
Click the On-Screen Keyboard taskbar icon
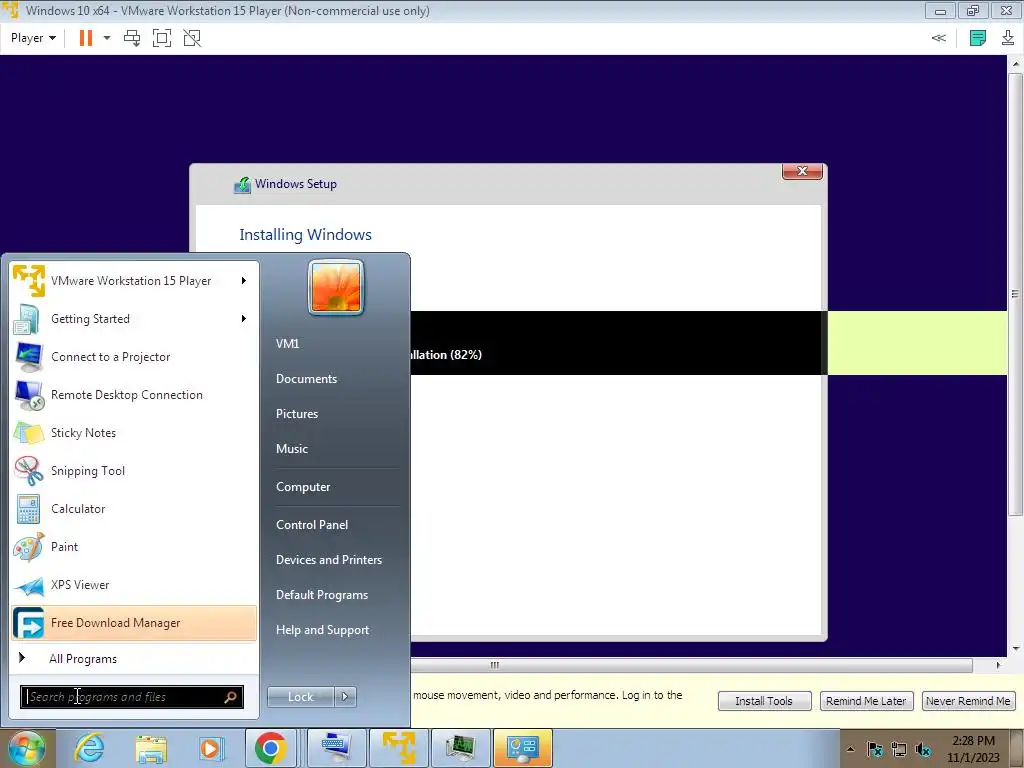coord(337,748)
